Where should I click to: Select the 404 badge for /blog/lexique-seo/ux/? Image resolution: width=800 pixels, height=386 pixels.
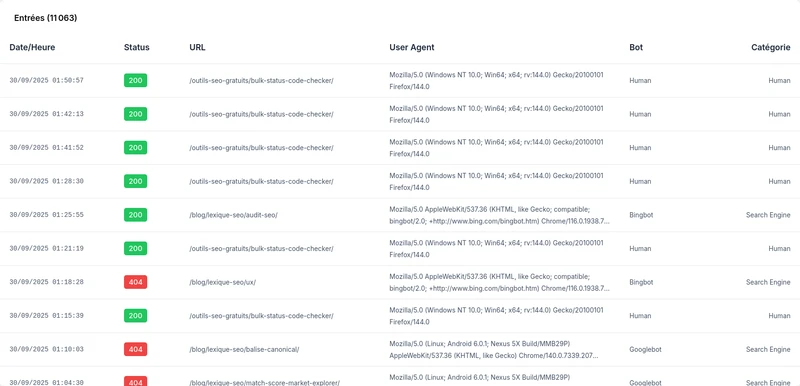coord(135,282)
